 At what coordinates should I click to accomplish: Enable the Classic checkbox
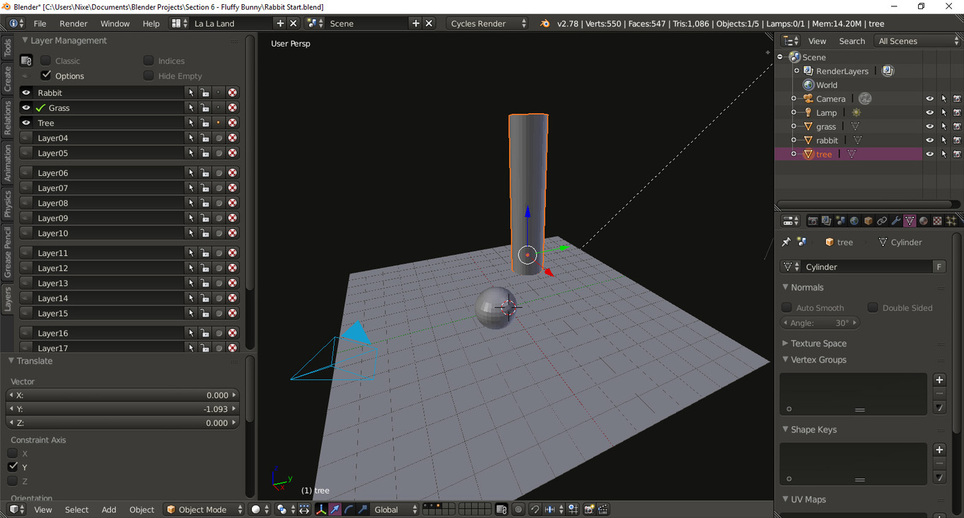click(x=45, y=61)
